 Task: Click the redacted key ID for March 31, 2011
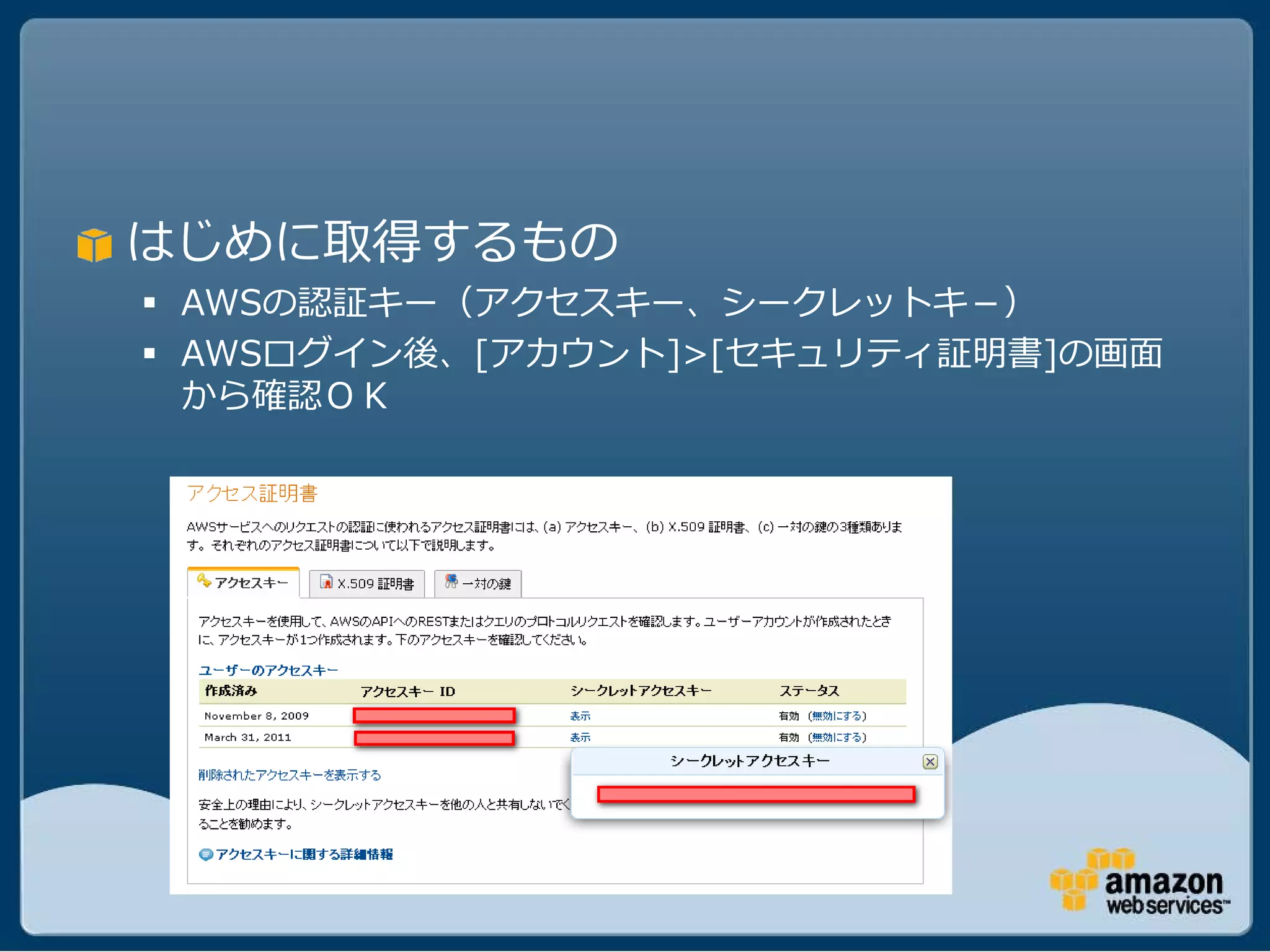(x=434, y=738)
